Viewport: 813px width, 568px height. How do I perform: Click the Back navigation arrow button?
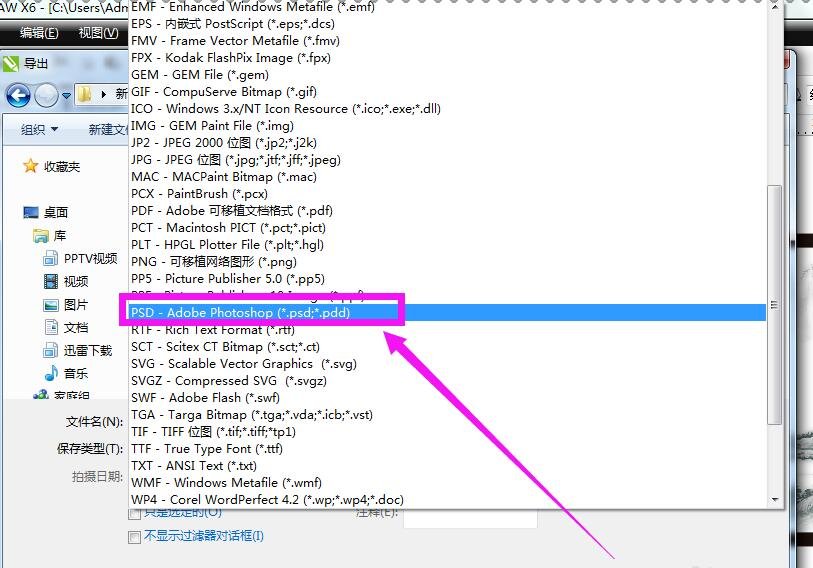point(18,95)
